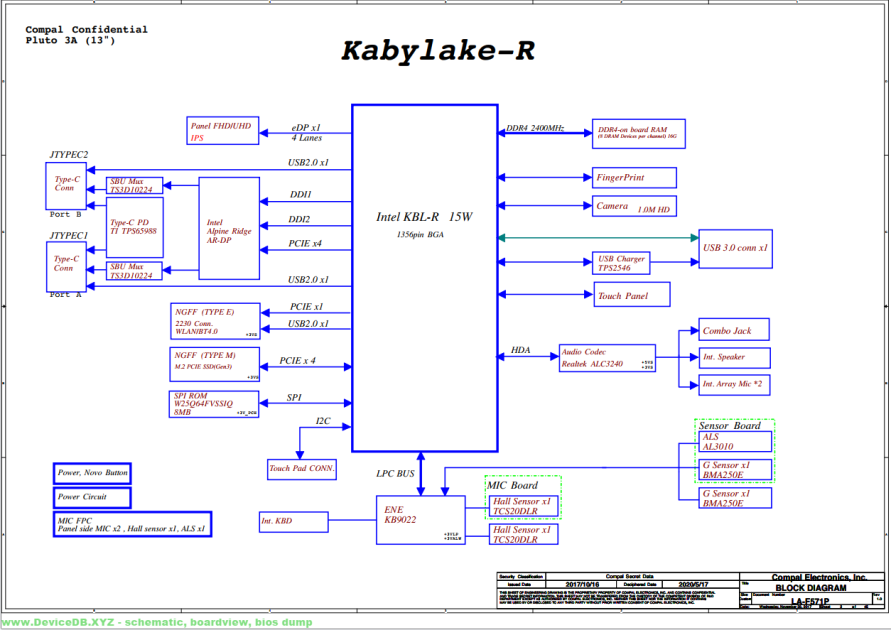
Task: Select the Compal Electronics, Inc. cell
Action: pyautogui.click(x=819, y=577)
